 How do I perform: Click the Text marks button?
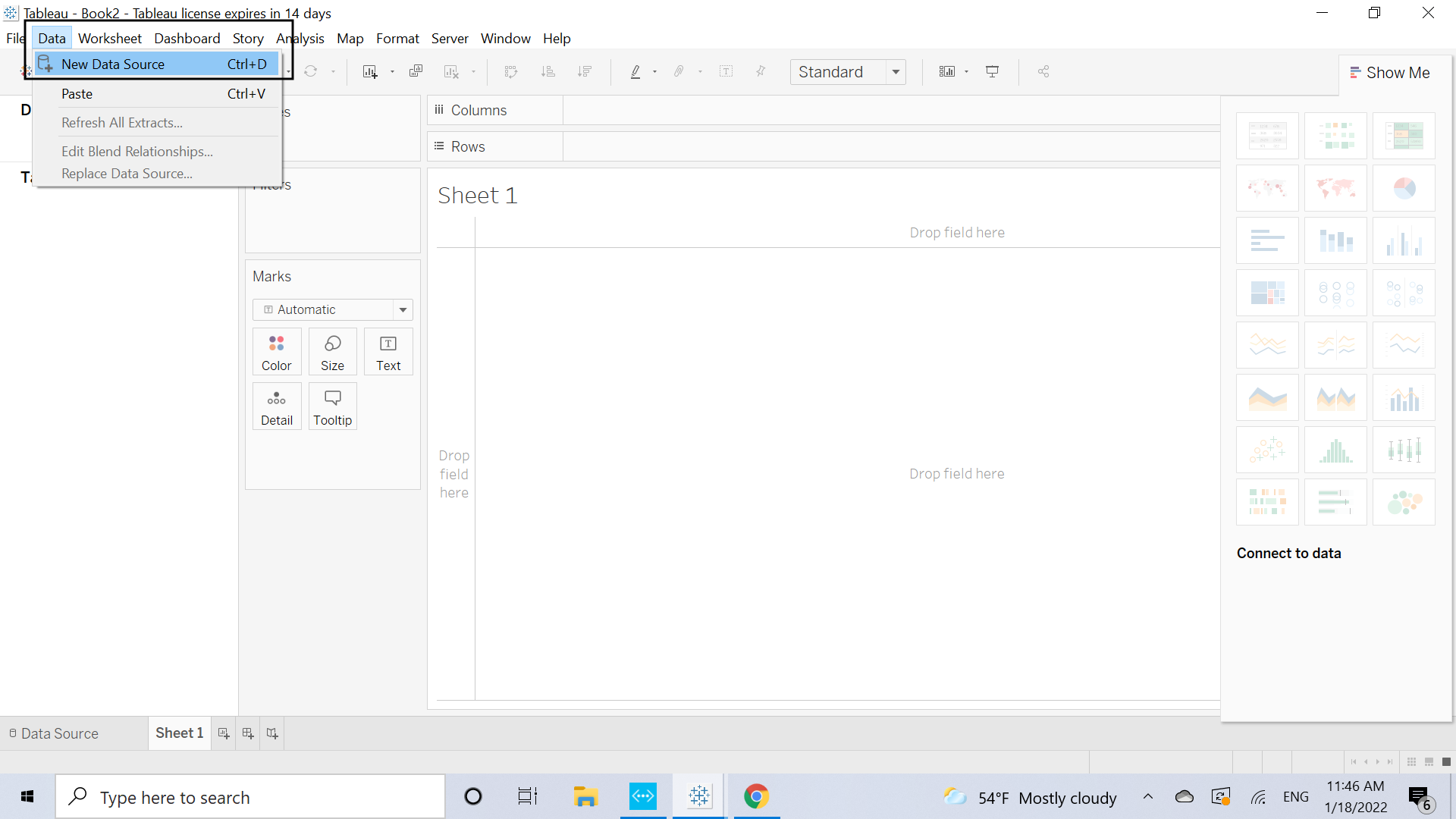tap(388, 352)
